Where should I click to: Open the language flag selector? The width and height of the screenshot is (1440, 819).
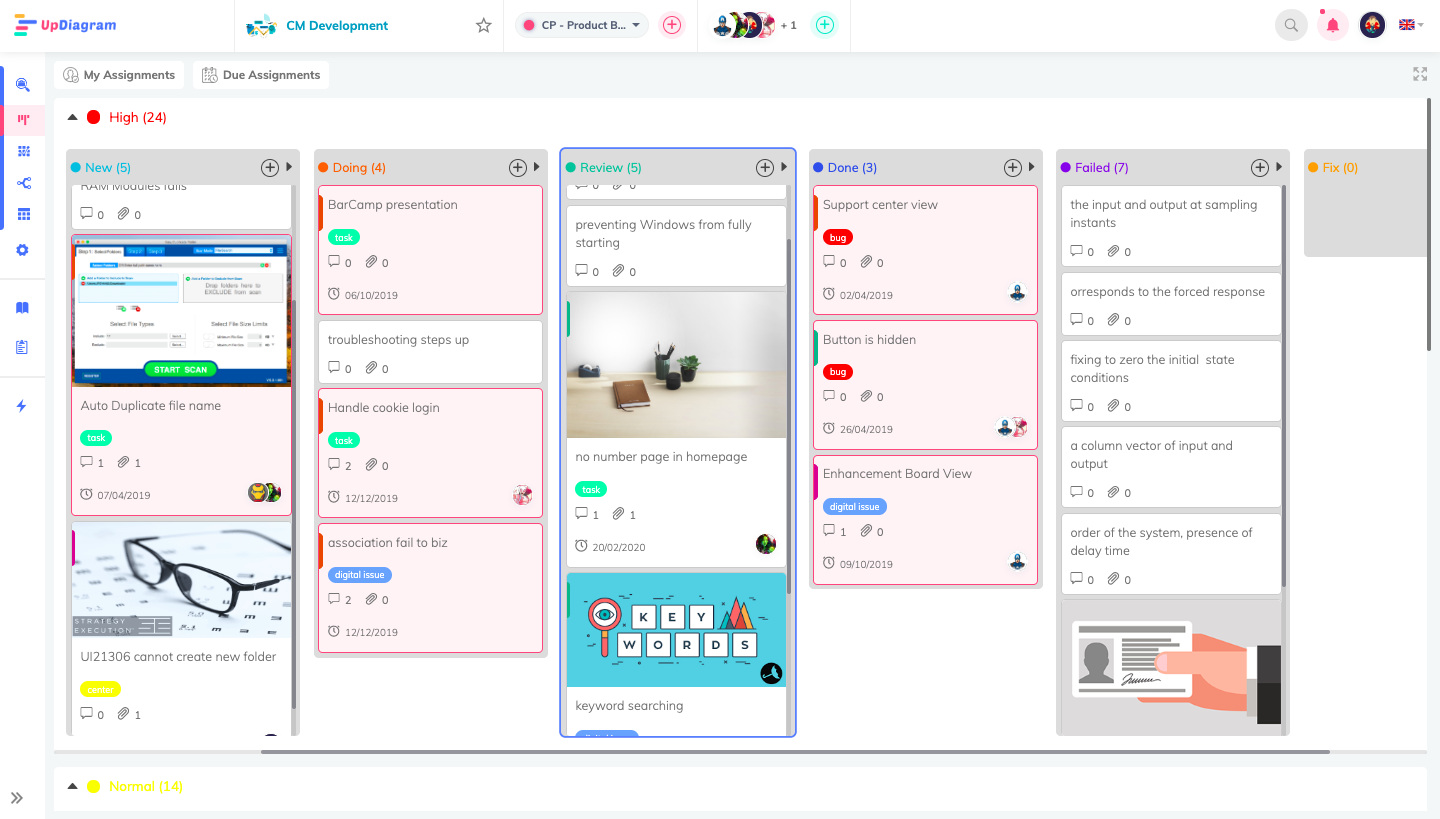coord(1410,26)
